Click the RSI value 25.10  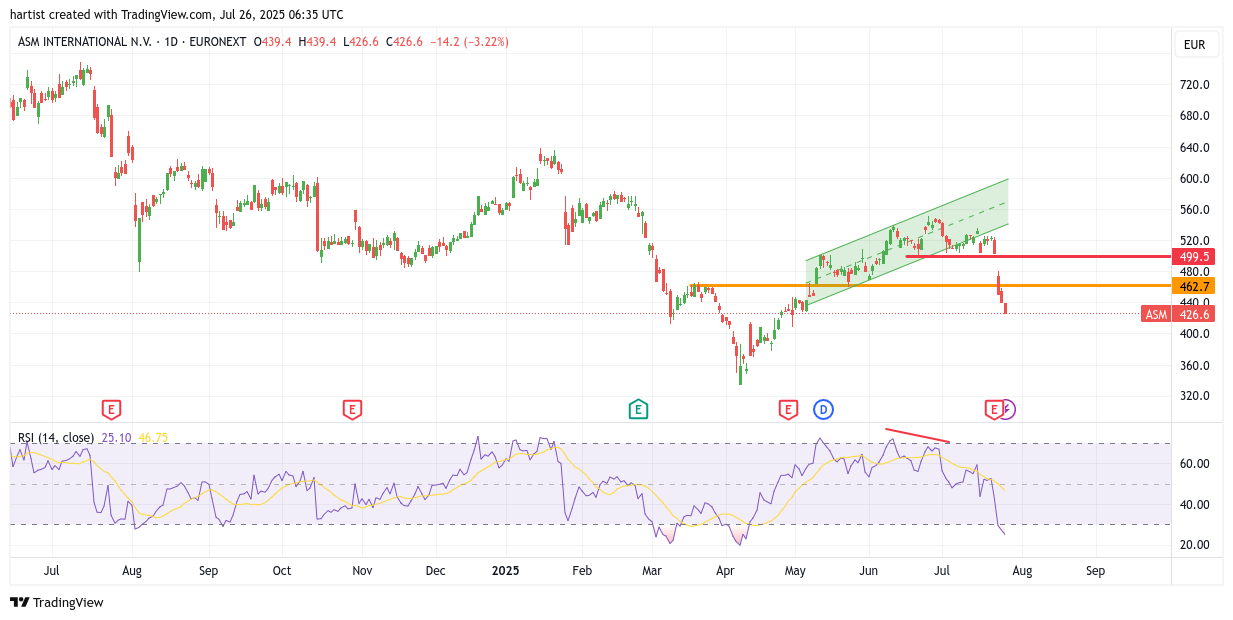click(117, 437)
